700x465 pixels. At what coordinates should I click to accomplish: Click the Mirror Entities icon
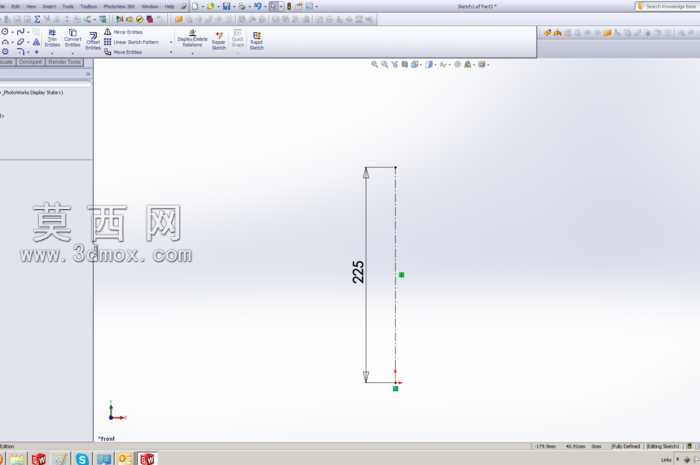click(x=108, y=32)
